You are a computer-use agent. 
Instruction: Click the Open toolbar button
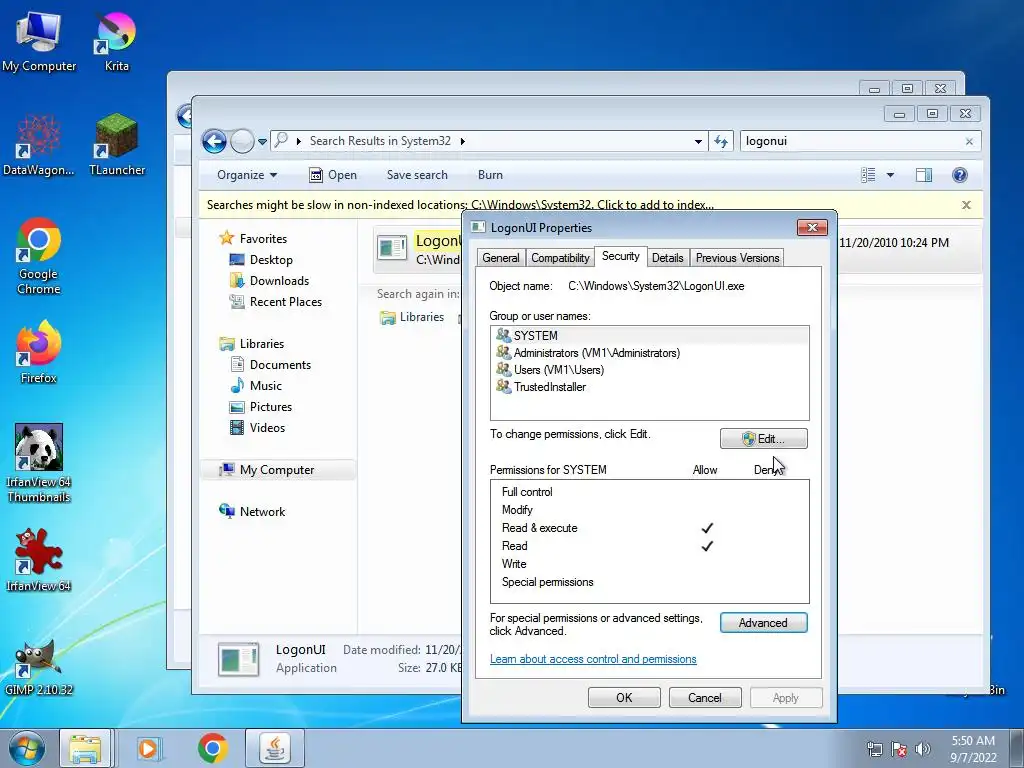(x=333, y=175)
